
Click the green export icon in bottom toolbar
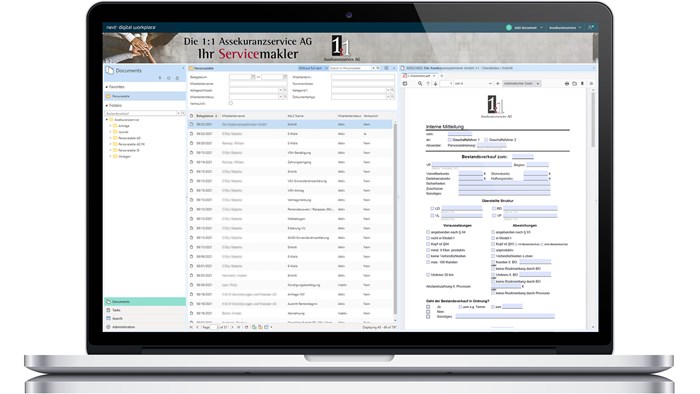tap(254, 327)
